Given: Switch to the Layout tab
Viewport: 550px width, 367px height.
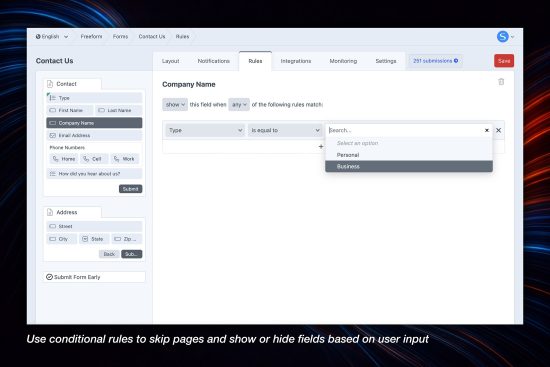Looking at the screenshot, I should [x=170, y=61].
